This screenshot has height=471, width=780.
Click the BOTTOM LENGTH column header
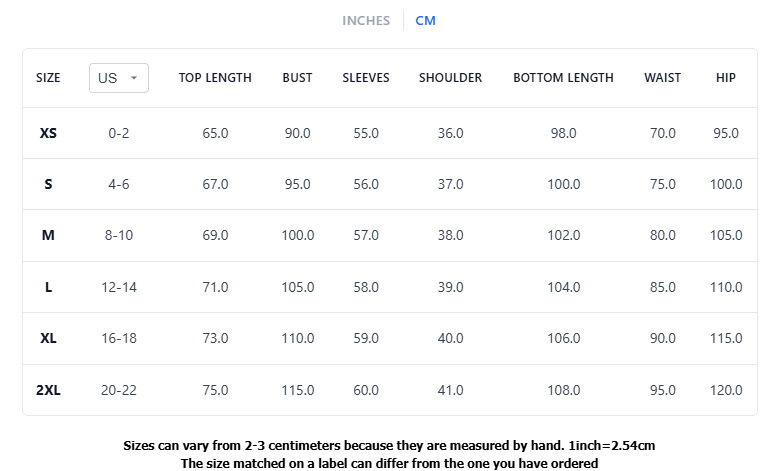563,78
